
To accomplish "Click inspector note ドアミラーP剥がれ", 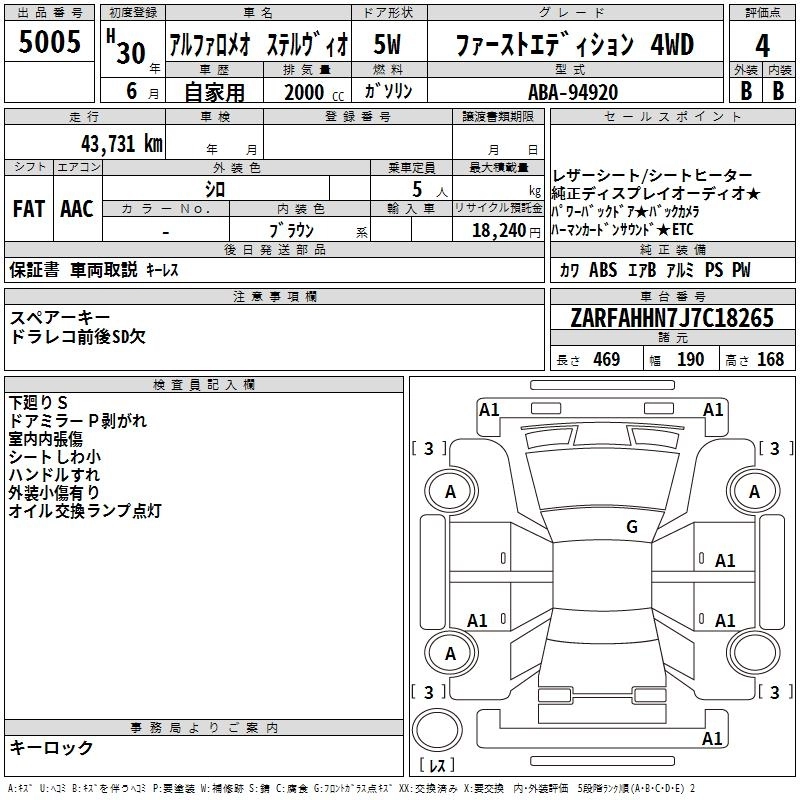I will [78, 420].
